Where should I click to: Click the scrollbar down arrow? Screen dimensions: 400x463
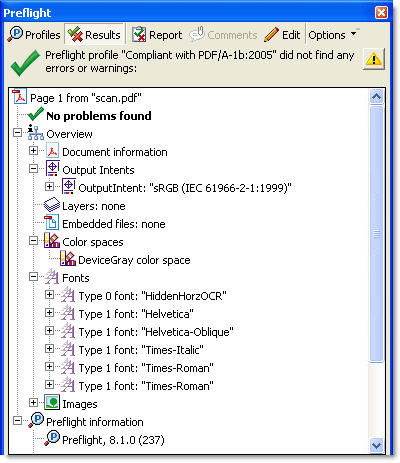click(377, 445)
